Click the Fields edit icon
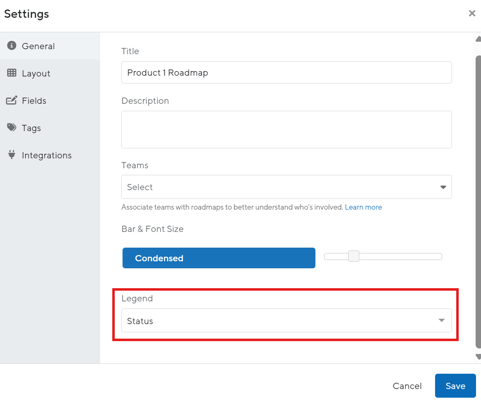This screenshot has height=401, width=481. 12,100
